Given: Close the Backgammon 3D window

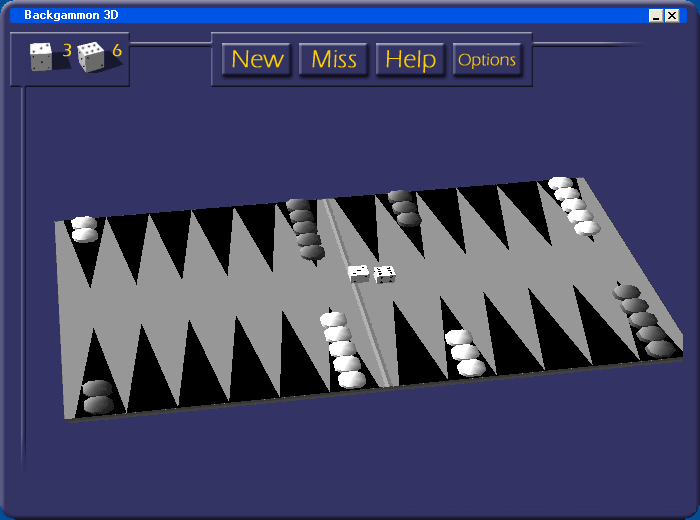Looking at the screenshot, I should click(x=672, y=16).
